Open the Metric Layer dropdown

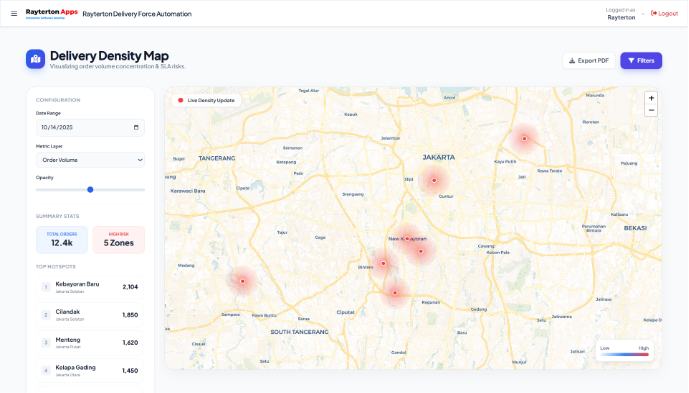[90, 160]
